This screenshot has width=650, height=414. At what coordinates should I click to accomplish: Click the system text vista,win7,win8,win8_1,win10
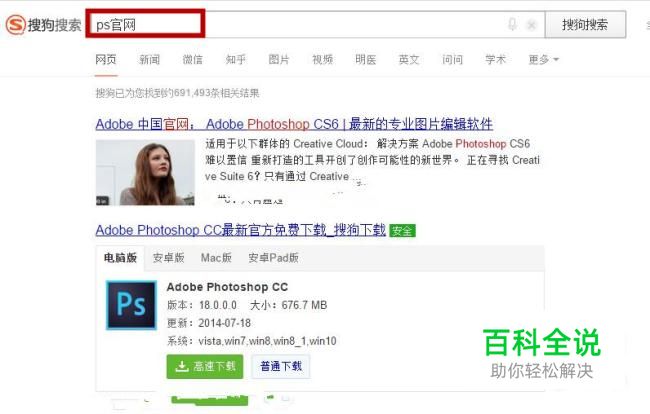[x=267, y=341]
